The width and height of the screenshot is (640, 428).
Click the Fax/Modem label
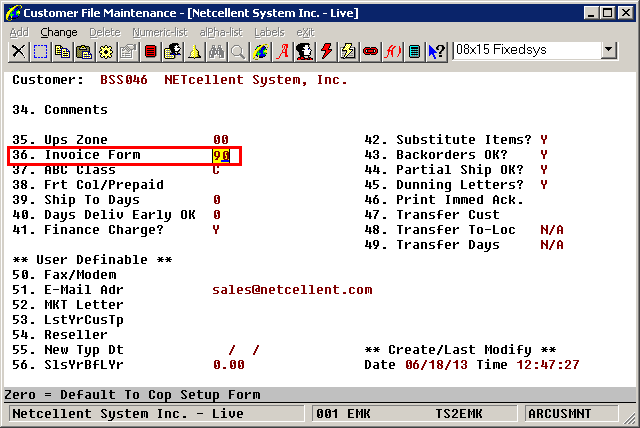pos(80,275)
